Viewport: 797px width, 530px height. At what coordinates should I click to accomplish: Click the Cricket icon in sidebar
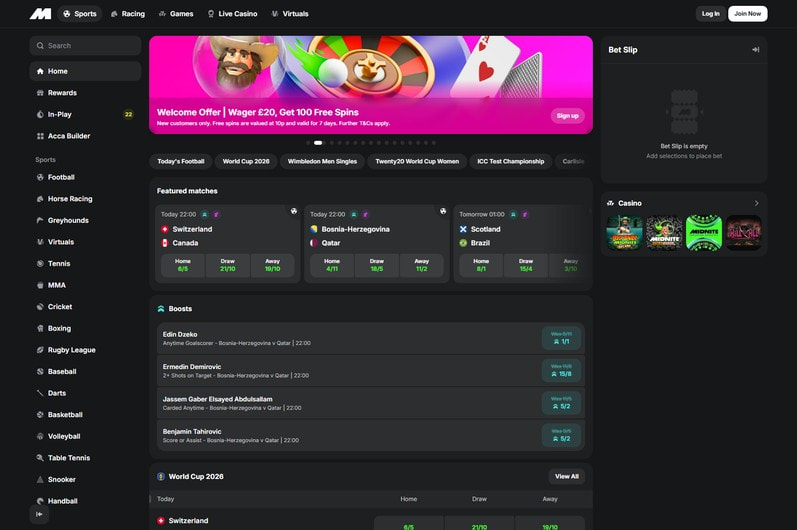pyautogui.click(x=40, y=307)
